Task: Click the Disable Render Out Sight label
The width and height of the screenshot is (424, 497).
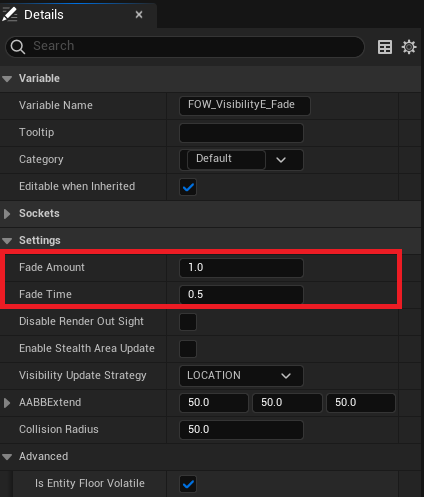Action: [x=81, y=321]
